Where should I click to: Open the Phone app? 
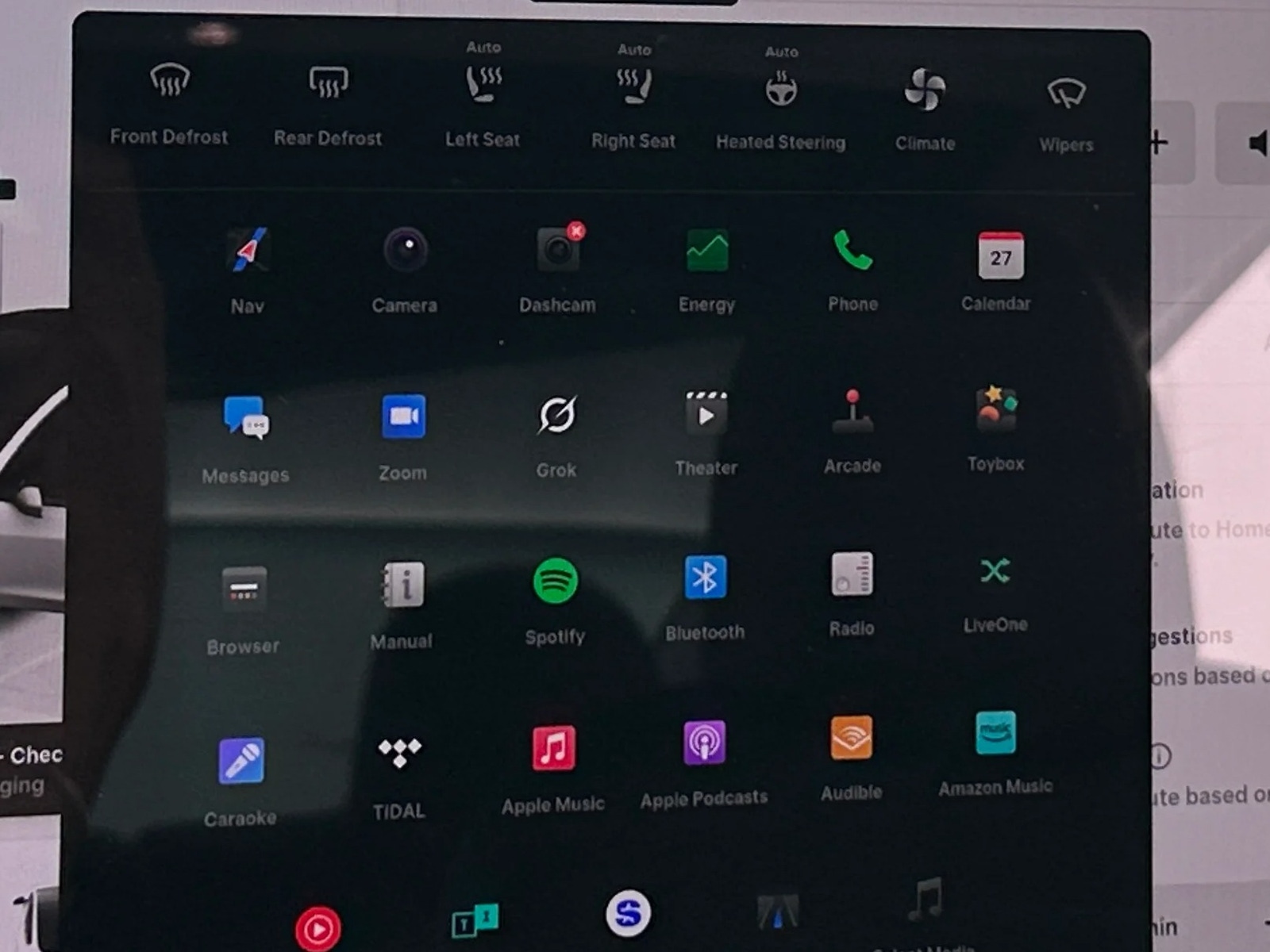(852, 250)
